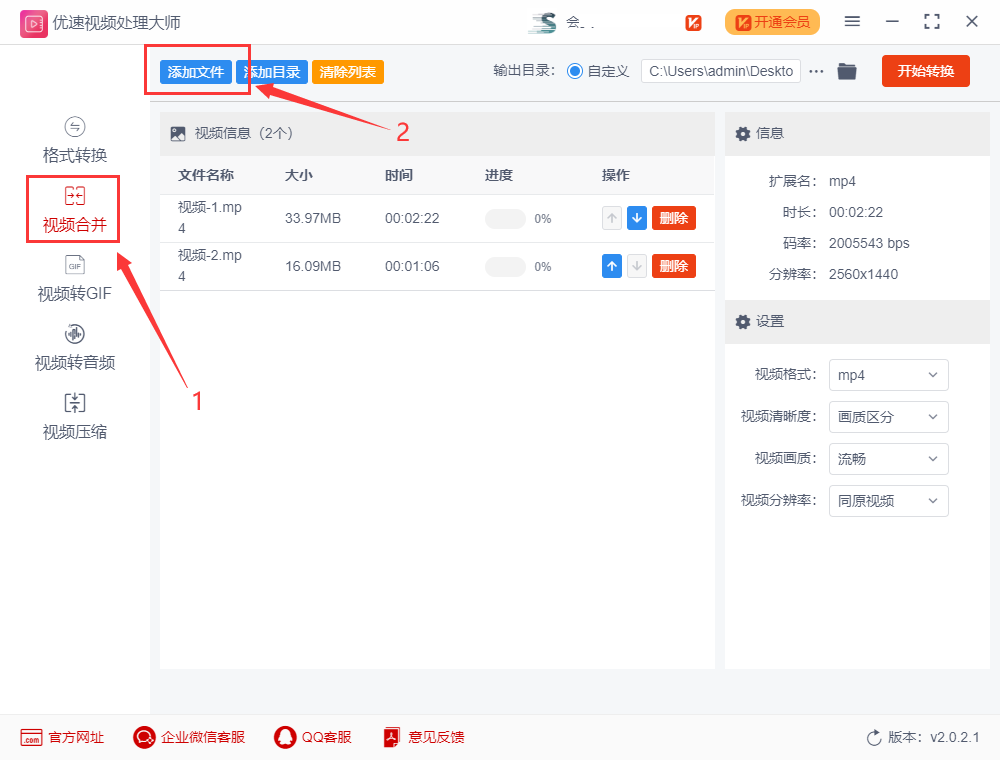Viewport: 1000px width, 760px height.
Task: Move 视频-1.mp4 down with blue arrow
Action: tap(637, 218)
